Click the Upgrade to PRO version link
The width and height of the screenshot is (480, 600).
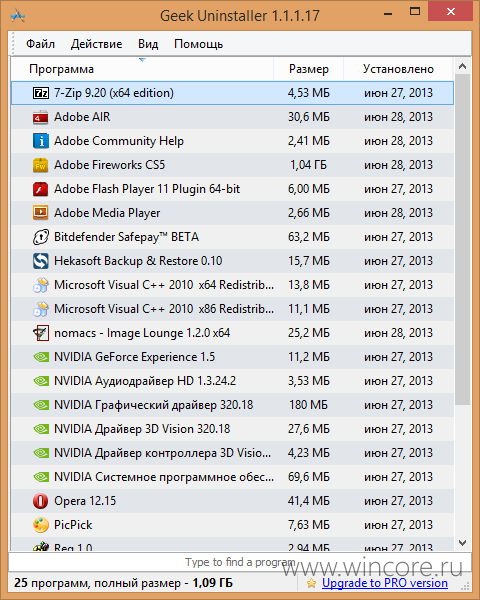tap(385, 583)
